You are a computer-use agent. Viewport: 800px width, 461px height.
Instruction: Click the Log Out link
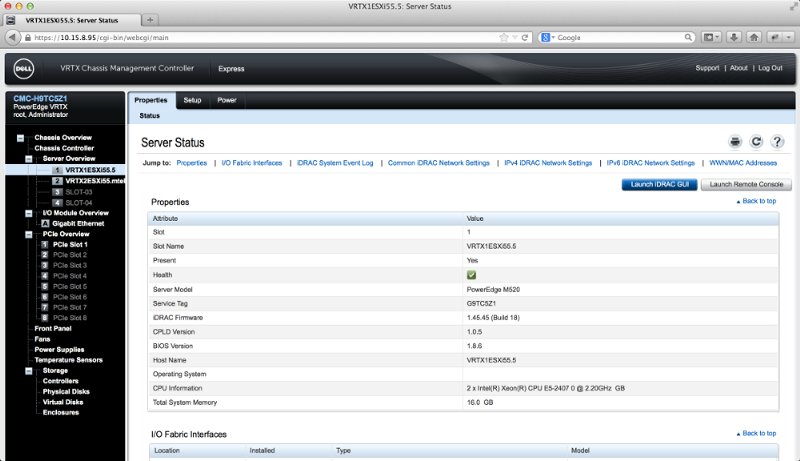click(770, 68)
